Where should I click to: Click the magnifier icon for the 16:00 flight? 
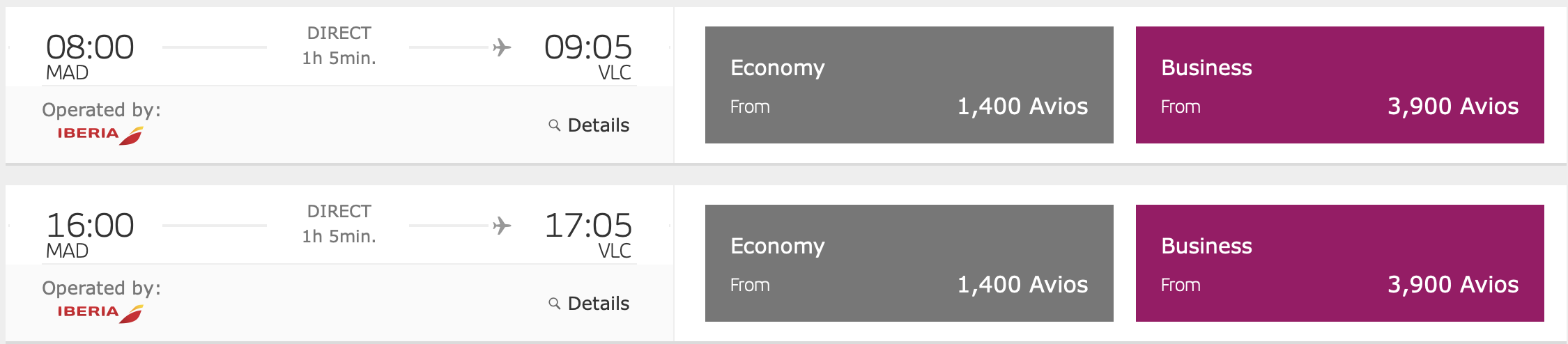tap(554, 304)
